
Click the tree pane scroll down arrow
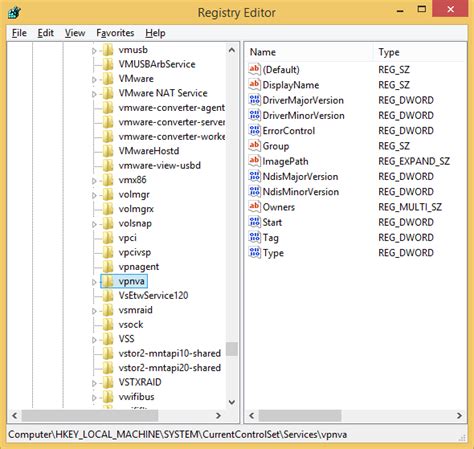click(x=232, y=402)
